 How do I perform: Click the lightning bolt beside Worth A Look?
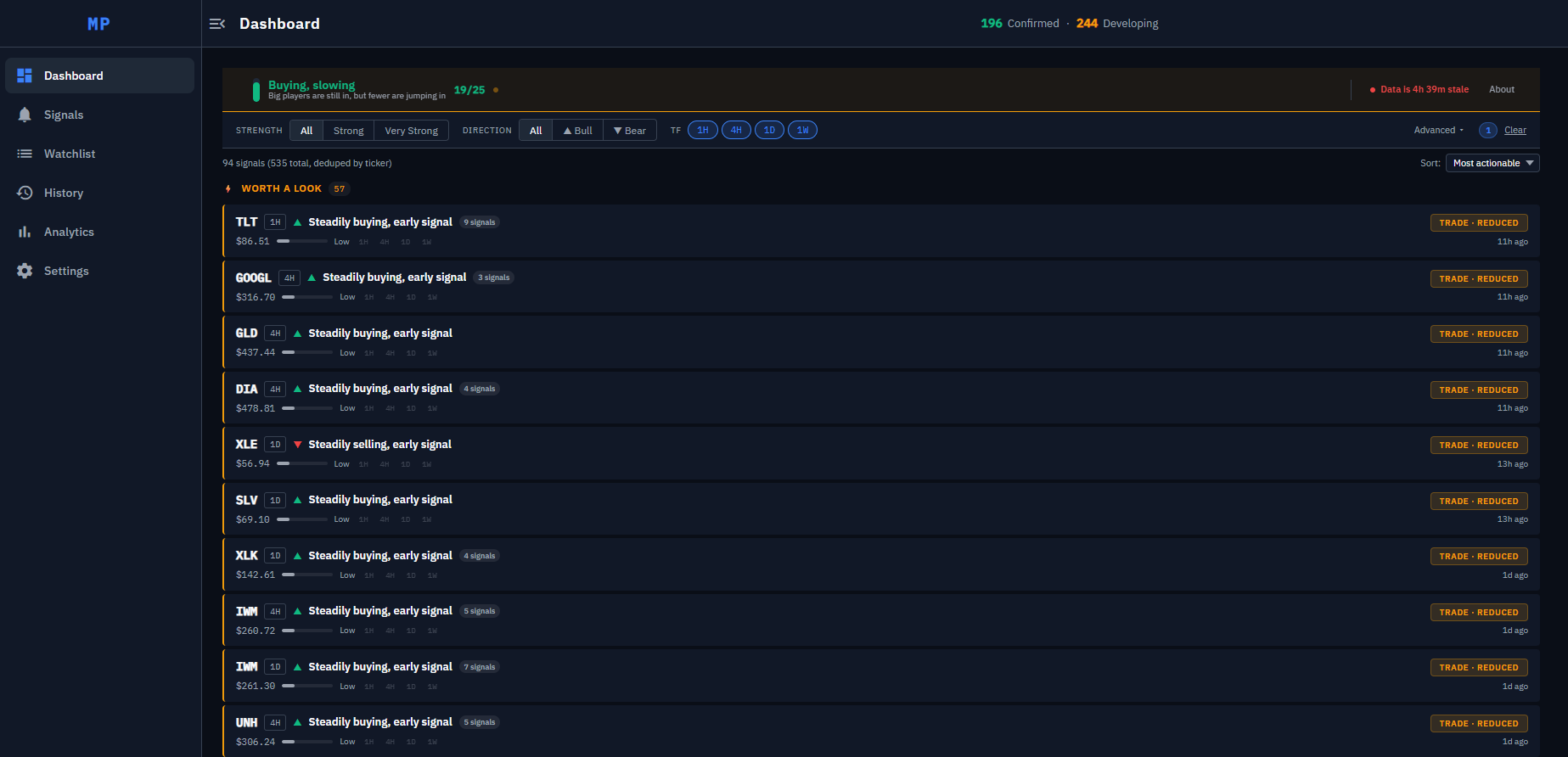tap(228, 188)
